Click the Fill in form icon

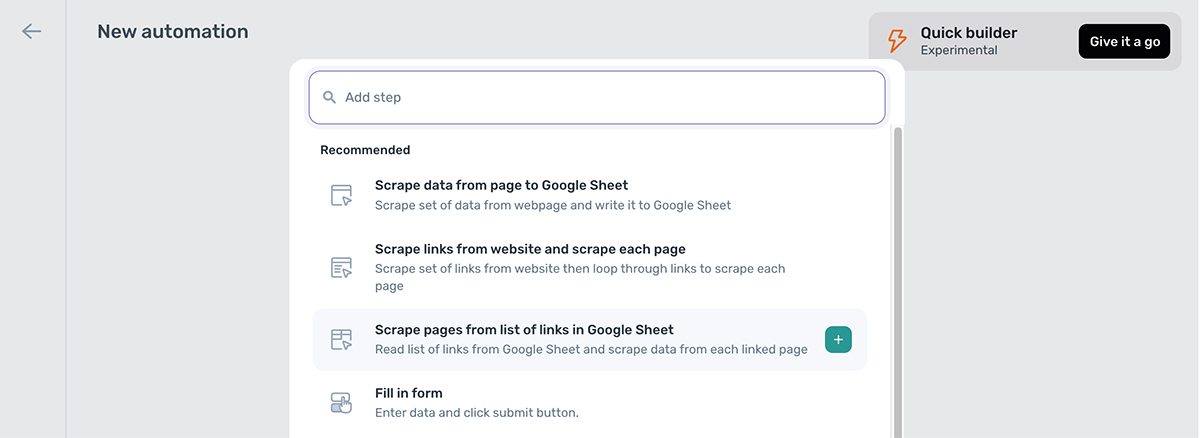point(342,403)
